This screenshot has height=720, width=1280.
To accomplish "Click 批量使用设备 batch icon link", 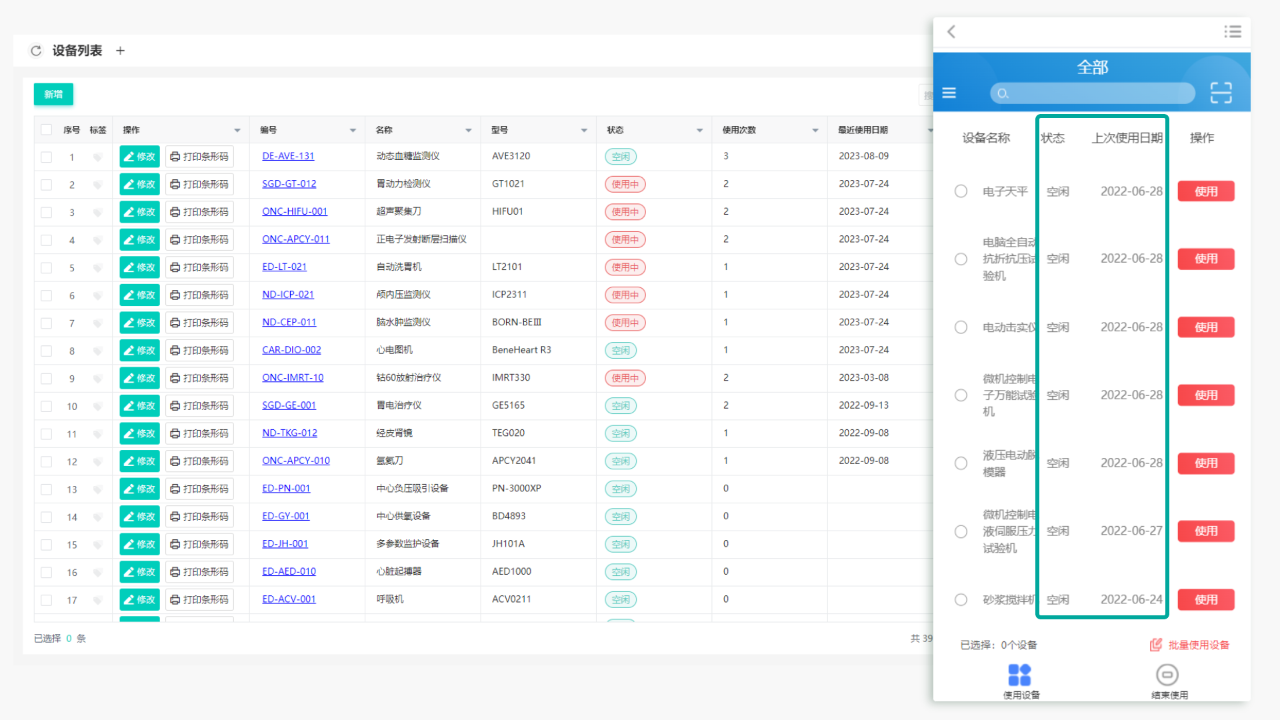I will 1189,645.
